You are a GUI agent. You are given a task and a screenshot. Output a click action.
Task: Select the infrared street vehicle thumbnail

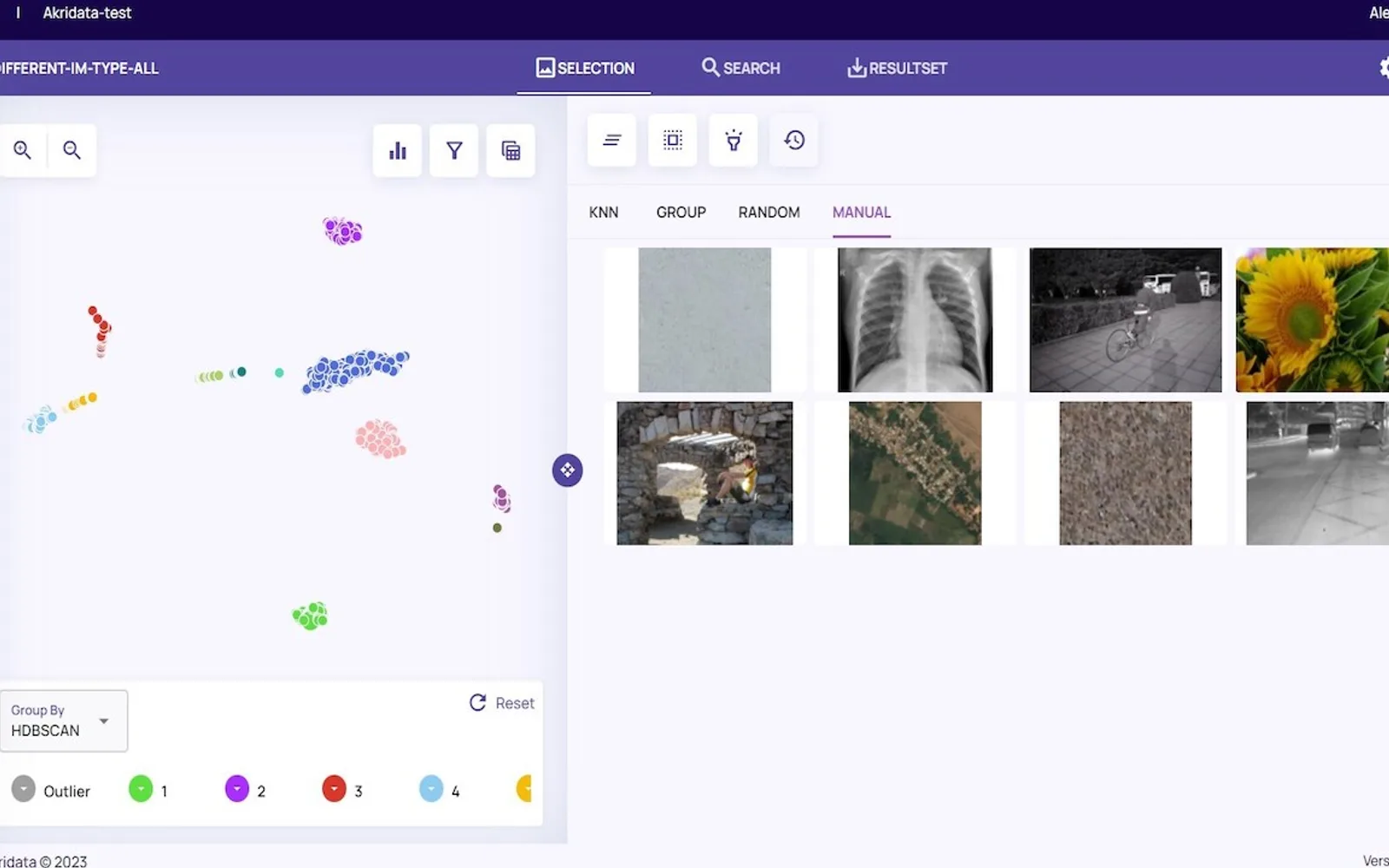[1317, 473]
